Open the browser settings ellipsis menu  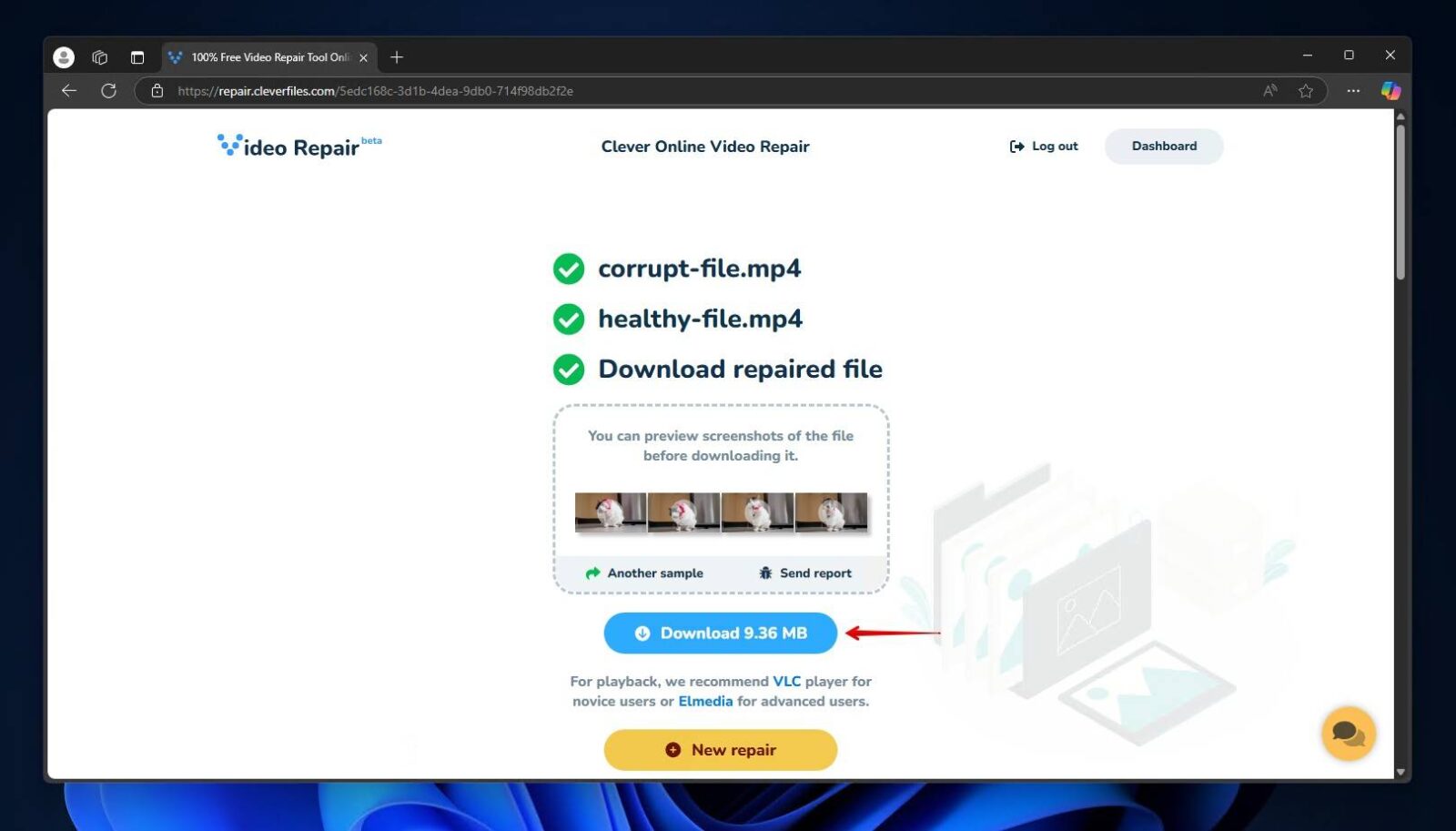tap(1353, 90)
